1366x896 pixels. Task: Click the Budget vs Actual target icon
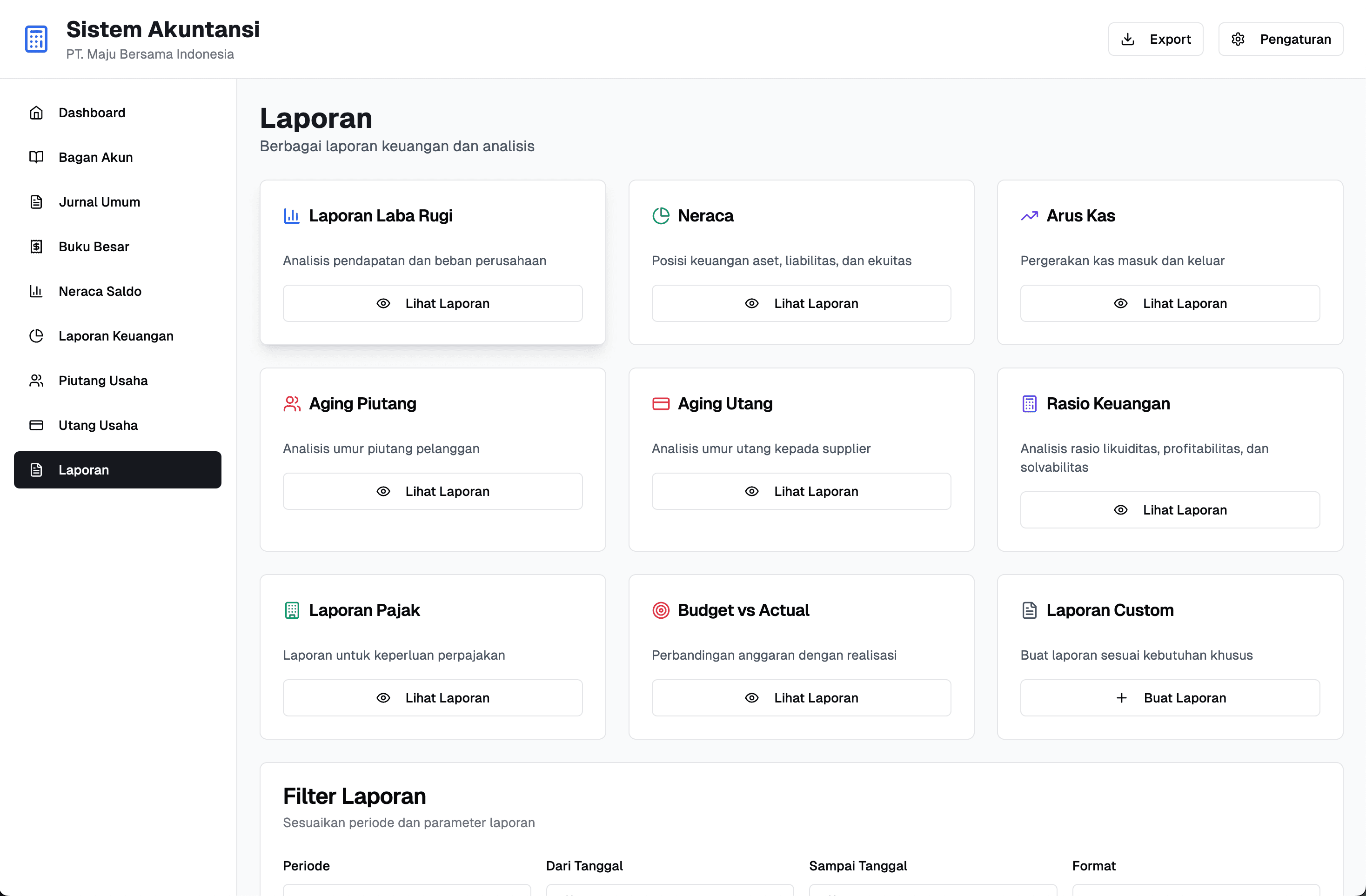(661, 610)
